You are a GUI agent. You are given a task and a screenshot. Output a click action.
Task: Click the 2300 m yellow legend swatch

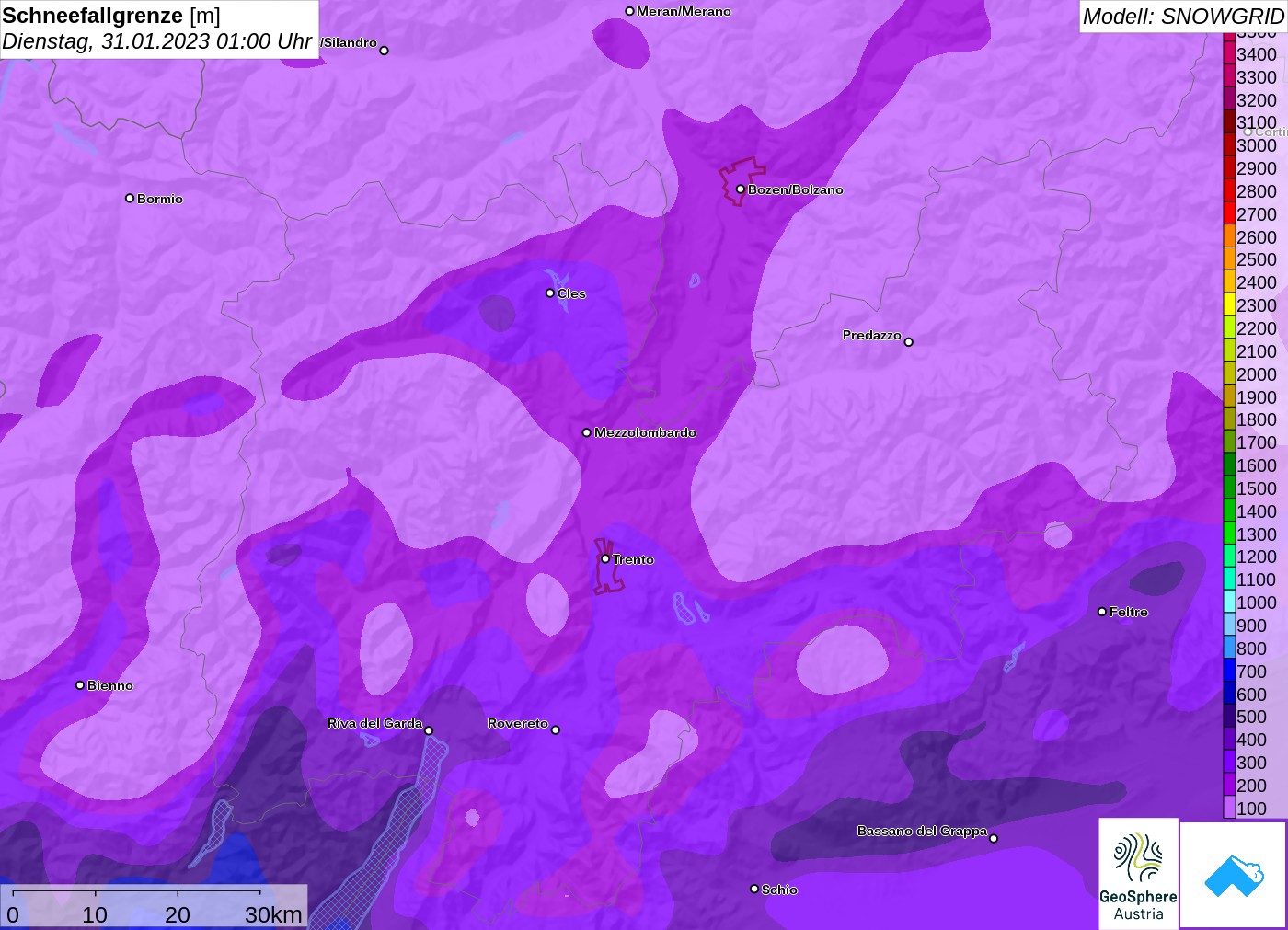(1229, 305)
